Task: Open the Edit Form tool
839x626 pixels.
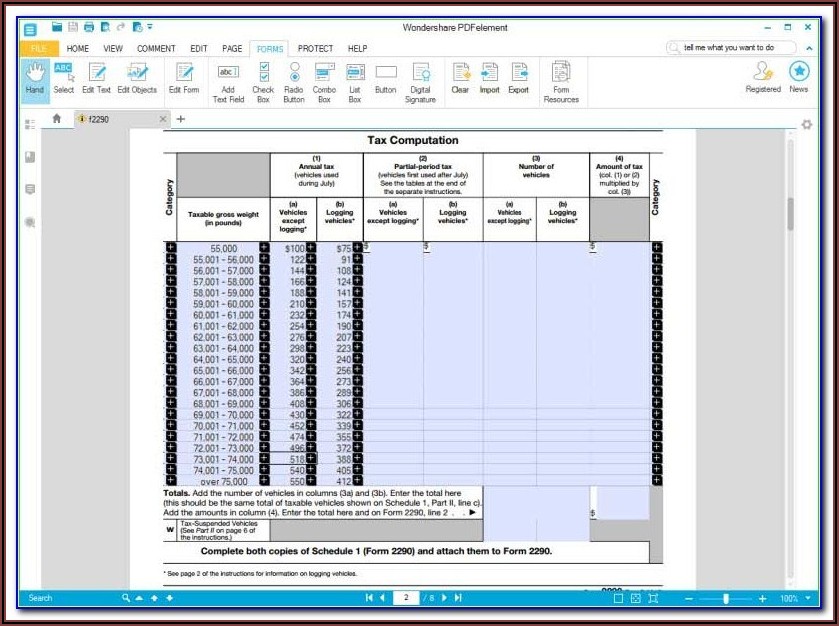Action: point(184,80)
